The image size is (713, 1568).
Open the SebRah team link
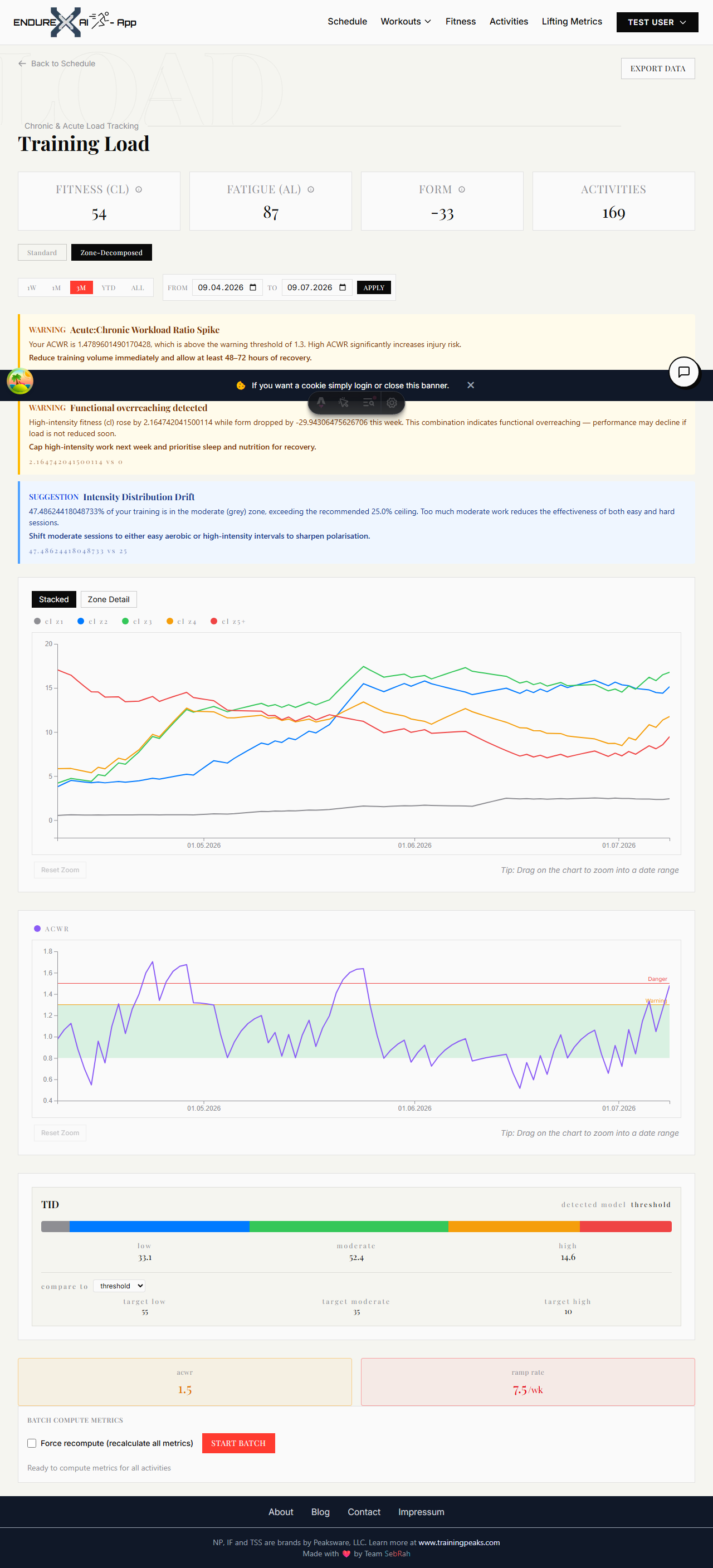(x=397, y=1553)
